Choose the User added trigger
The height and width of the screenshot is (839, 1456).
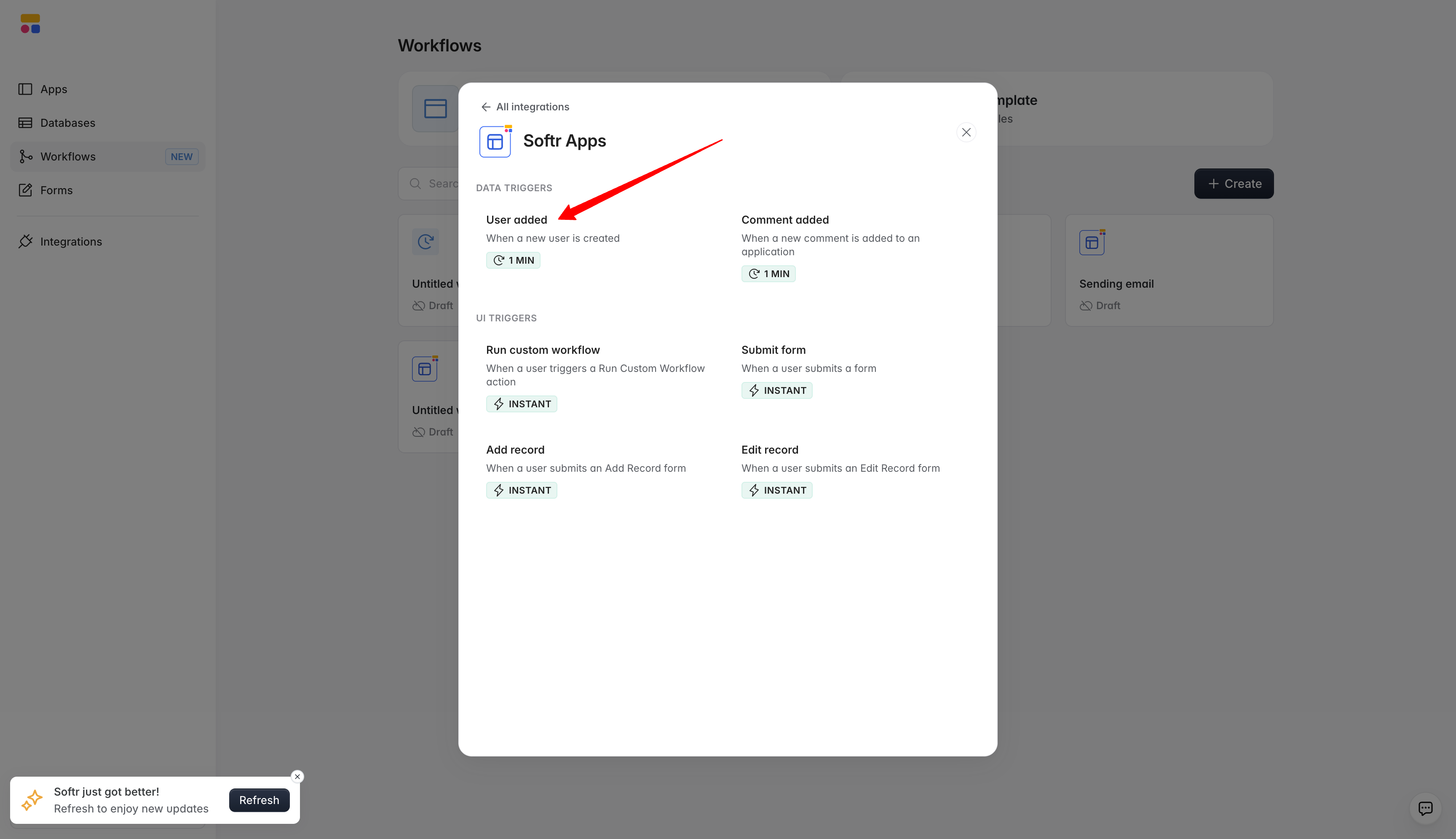(x=517, y=219)
